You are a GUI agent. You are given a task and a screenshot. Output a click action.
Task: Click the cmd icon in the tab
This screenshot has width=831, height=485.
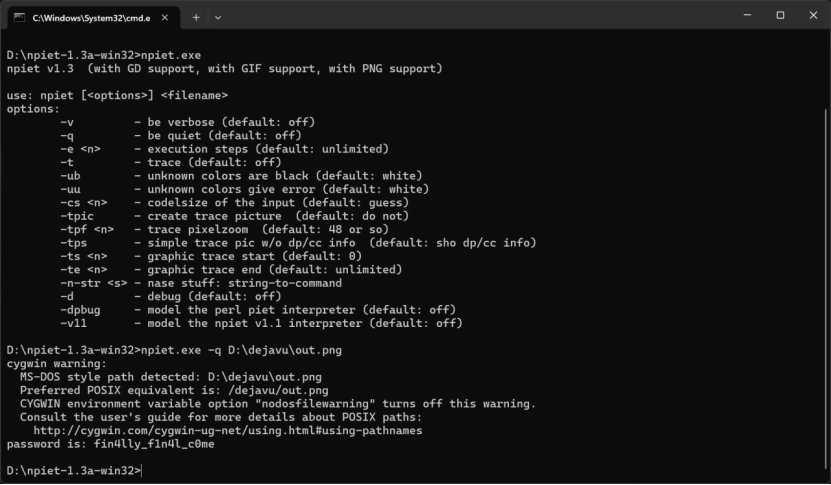click(x=19, y=17)
